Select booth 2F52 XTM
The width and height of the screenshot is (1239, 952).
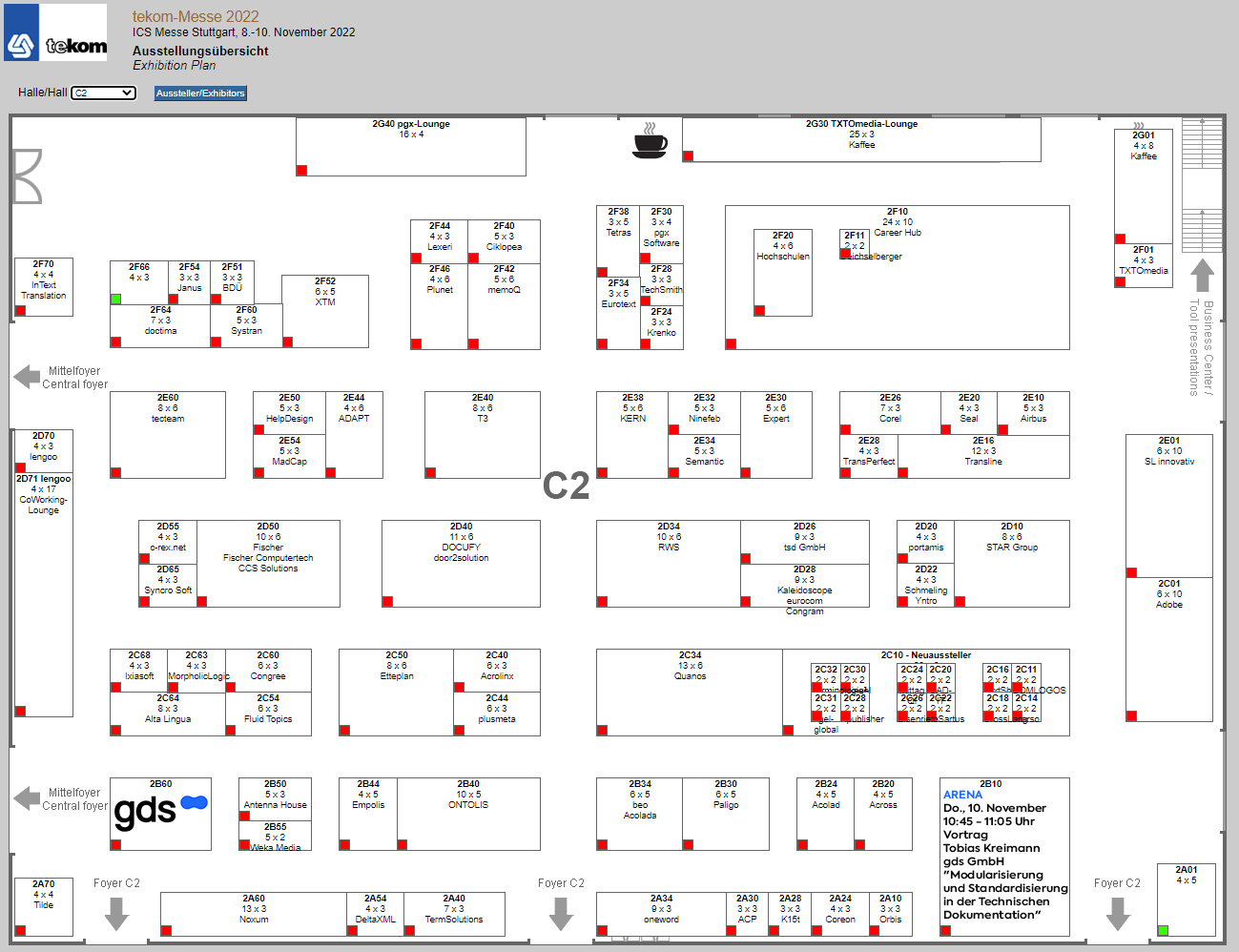325,311
